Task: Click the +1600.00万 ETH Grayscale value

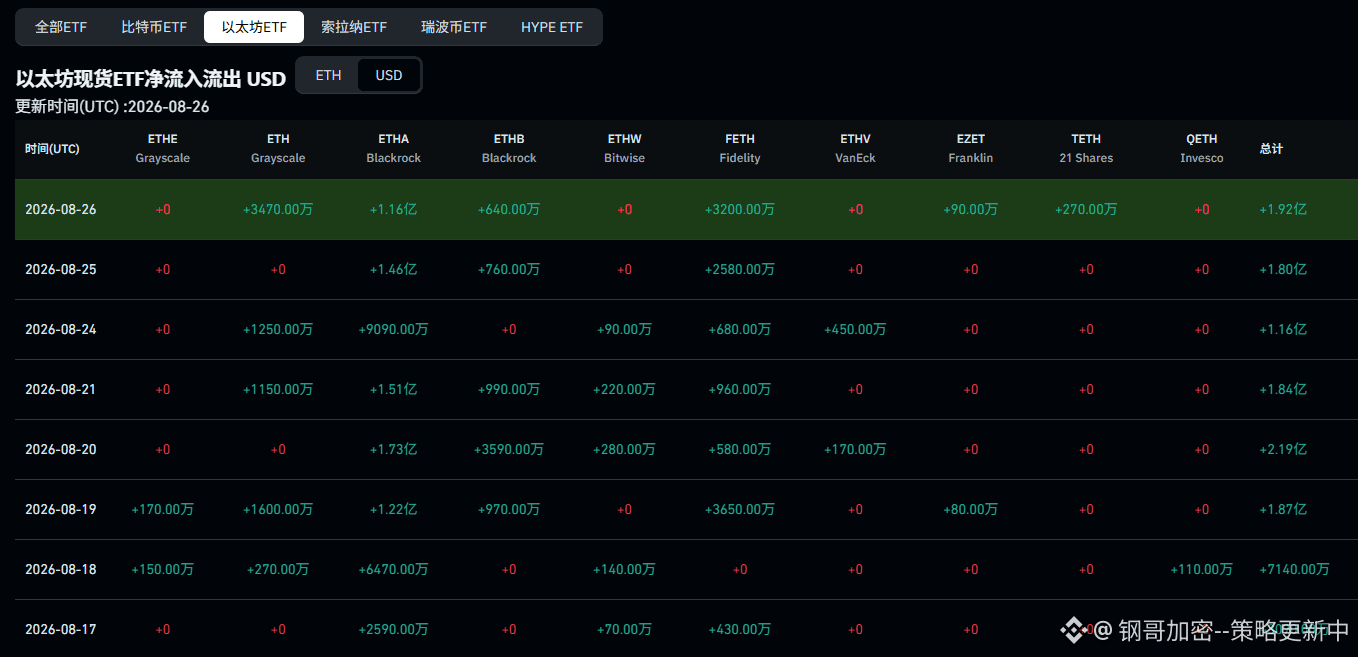Action: point(278,509)
